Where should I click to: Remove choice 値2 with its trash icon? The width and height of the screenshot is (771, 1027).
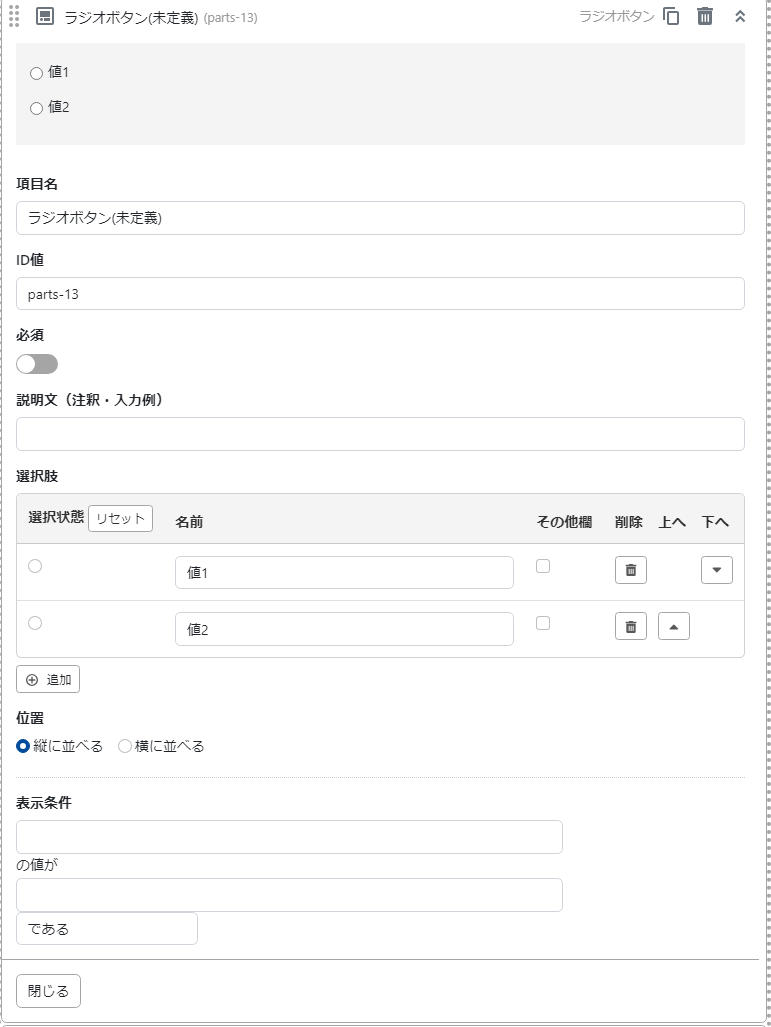pyautogui.click(x=630, y=626)
